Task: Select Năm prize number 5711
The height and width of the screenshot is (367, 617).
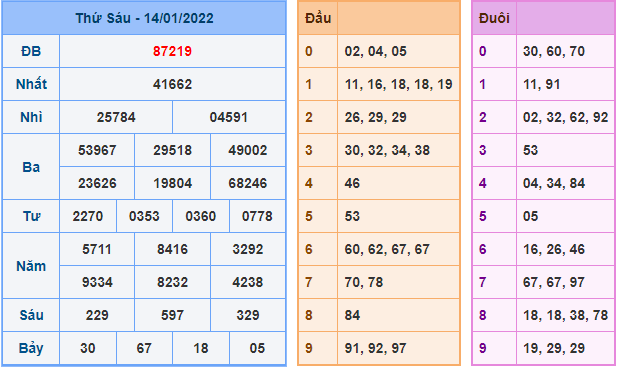Action: [97, 249]
